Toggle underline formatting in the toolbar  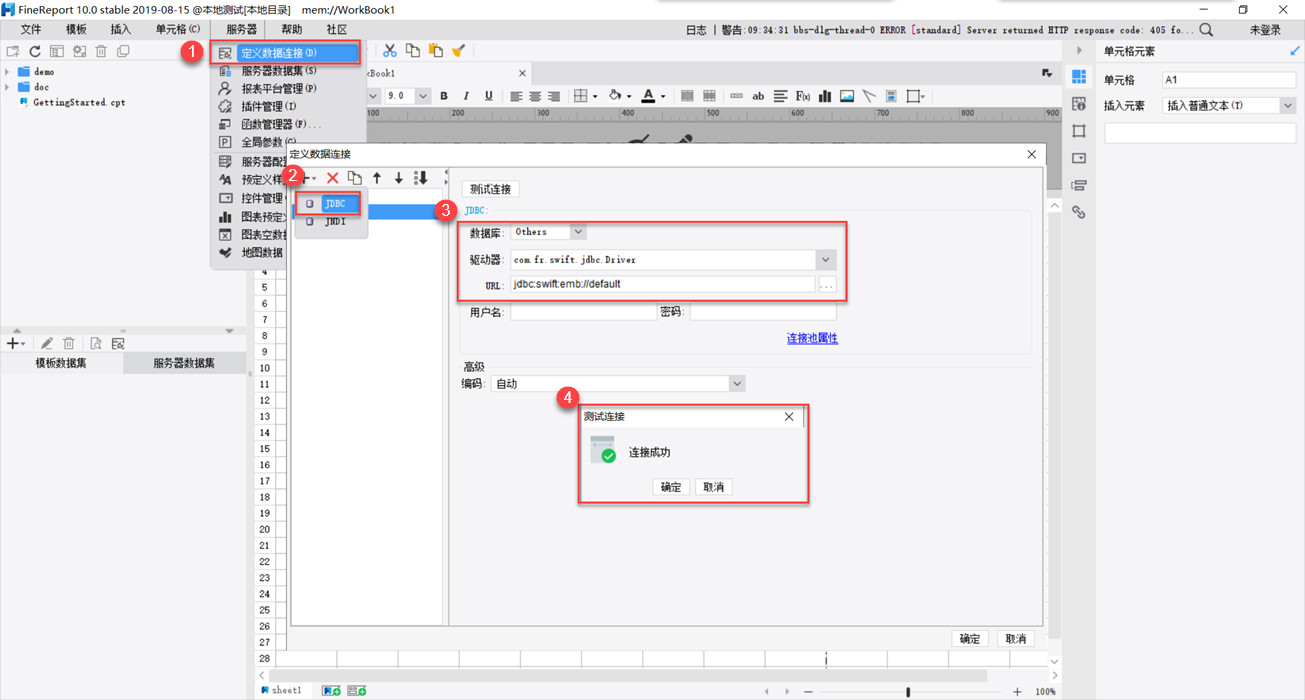pyautogui.click(x=488, y=96)
